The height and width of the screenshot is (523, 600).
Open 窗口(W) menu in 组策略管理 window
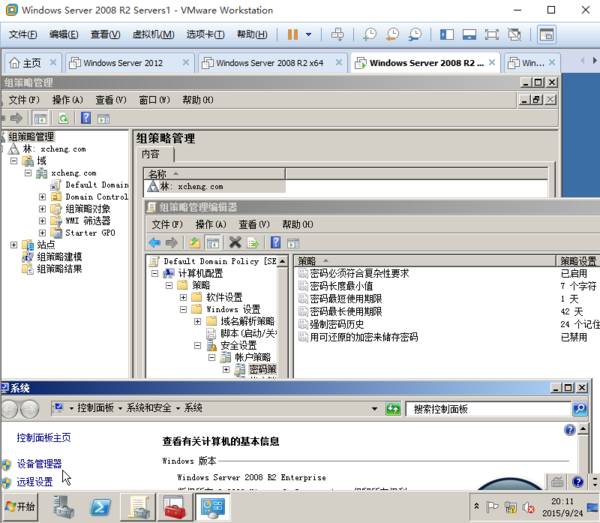coord(154,100)
